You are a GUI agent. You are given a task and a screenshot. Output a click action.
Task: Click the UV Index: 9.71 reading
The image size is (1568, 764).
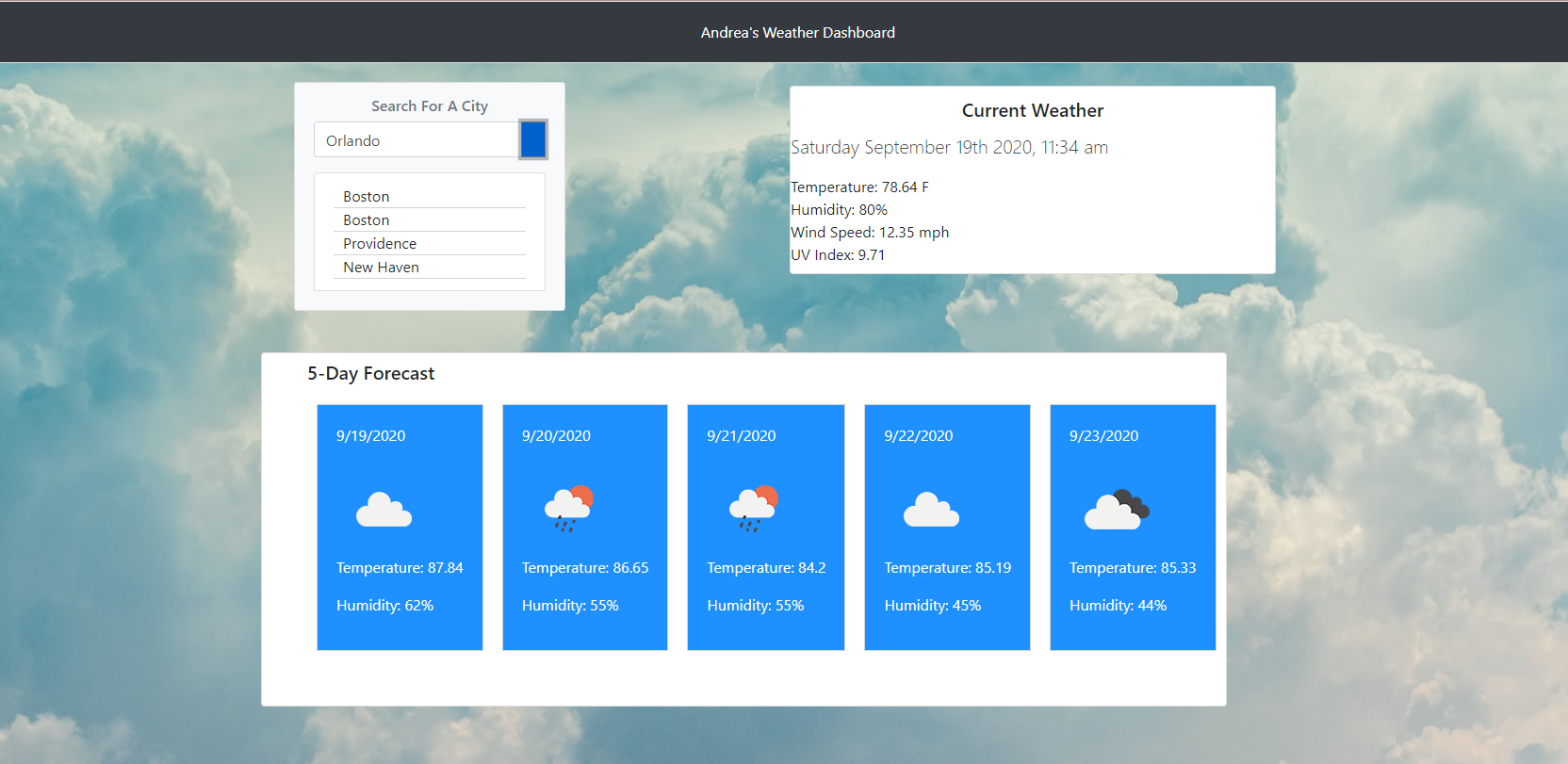(x=838, y=254)
